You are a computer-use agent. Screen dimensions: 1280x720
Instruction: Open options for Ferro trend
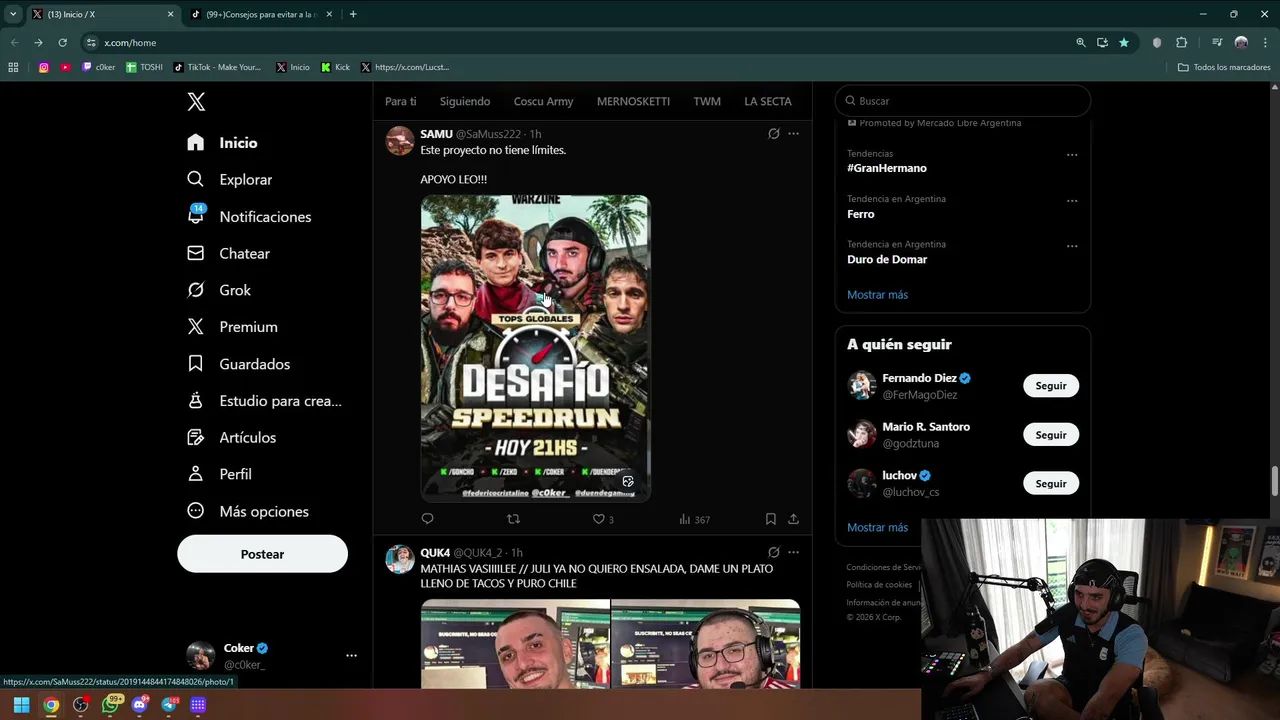point(1072,200)
